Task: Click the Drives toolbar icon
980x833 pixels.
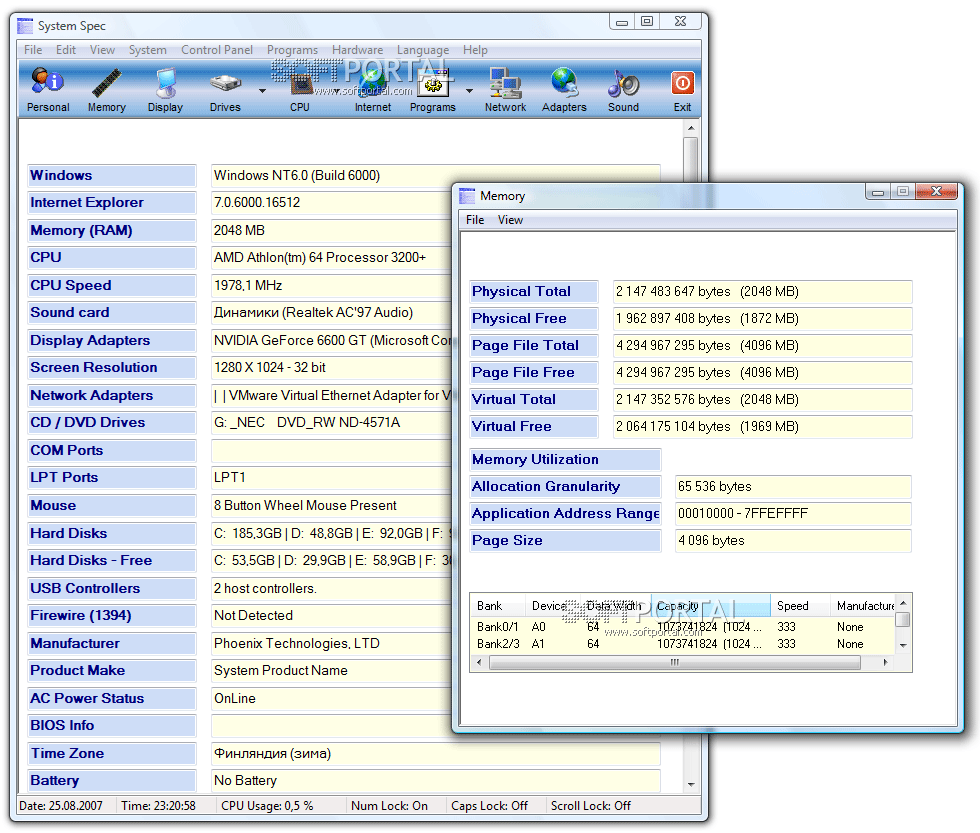Action: point(225,90)
